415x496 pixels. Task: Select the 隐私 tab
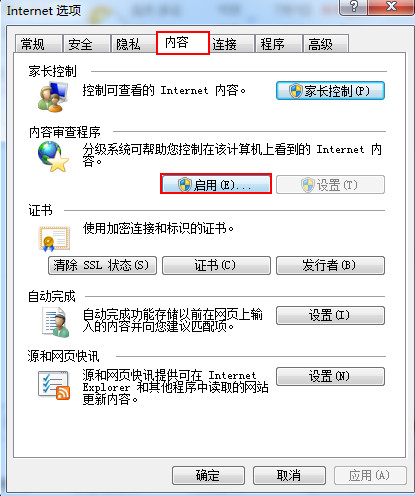pyautogui.click(x=134, y=44)
